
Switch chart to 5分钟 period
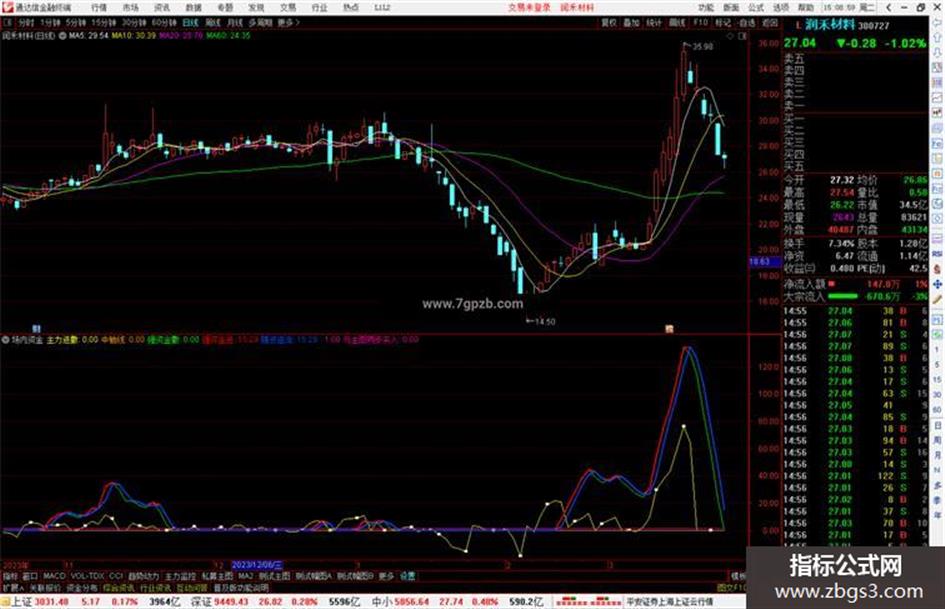point(75,22)
